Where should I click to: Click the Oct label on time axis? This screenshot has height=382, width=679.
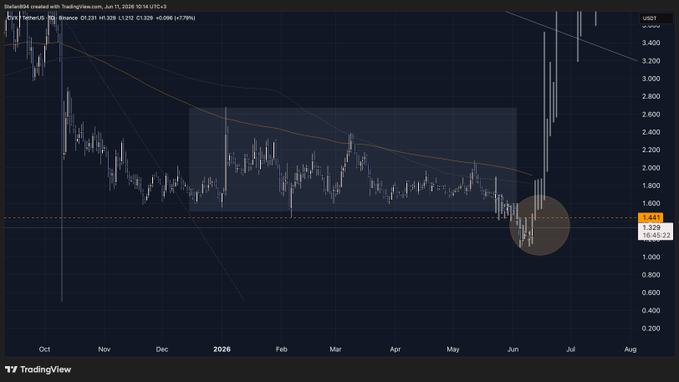[x=45, y=349]
